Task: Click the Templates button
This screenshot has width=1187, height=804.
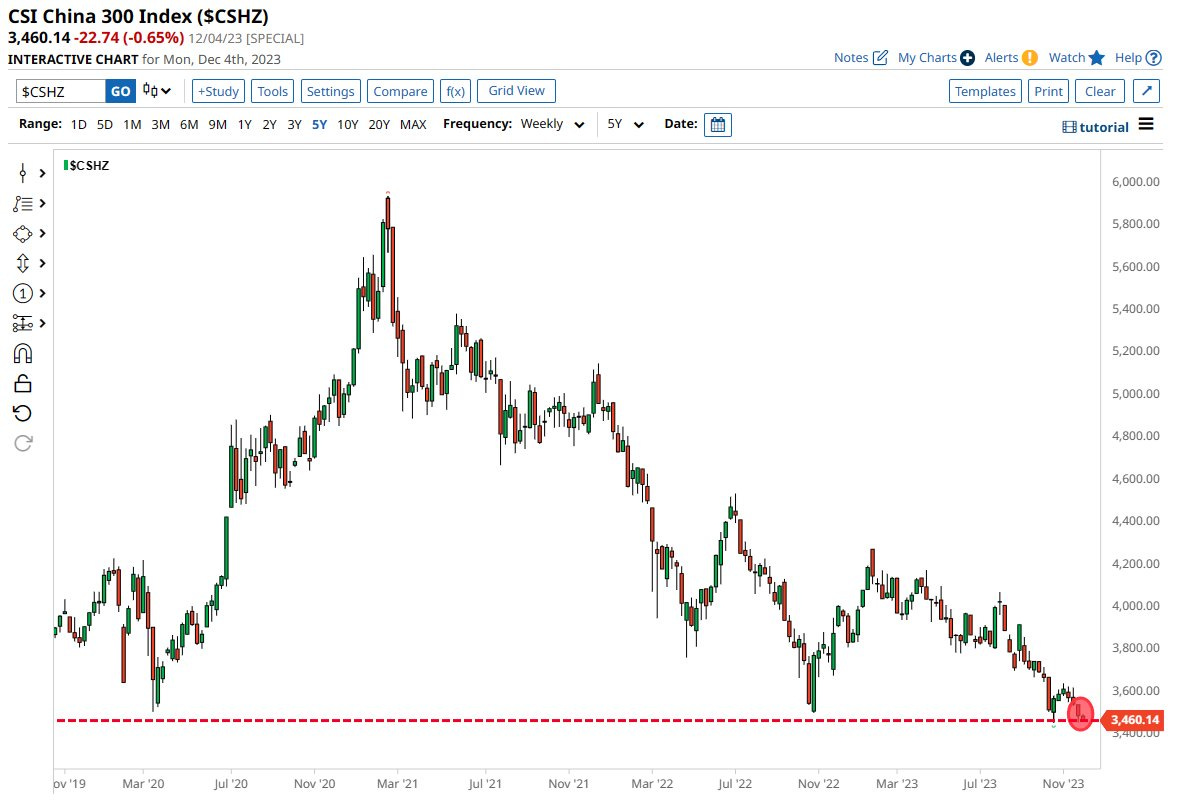Action: pyautogui.click(x=985, y=91)
